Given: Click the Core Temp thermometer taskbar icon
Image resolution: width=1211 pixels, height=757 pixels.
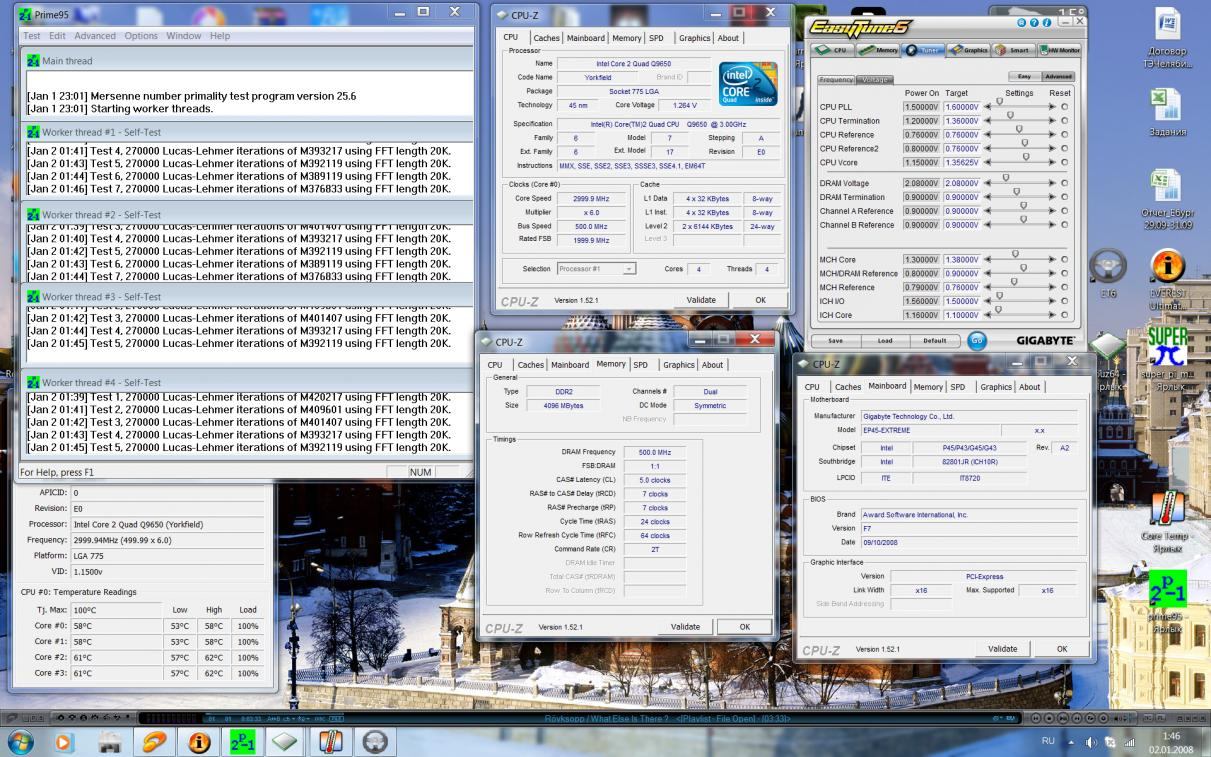Looking at the screenshot, I should pos(330,742).
